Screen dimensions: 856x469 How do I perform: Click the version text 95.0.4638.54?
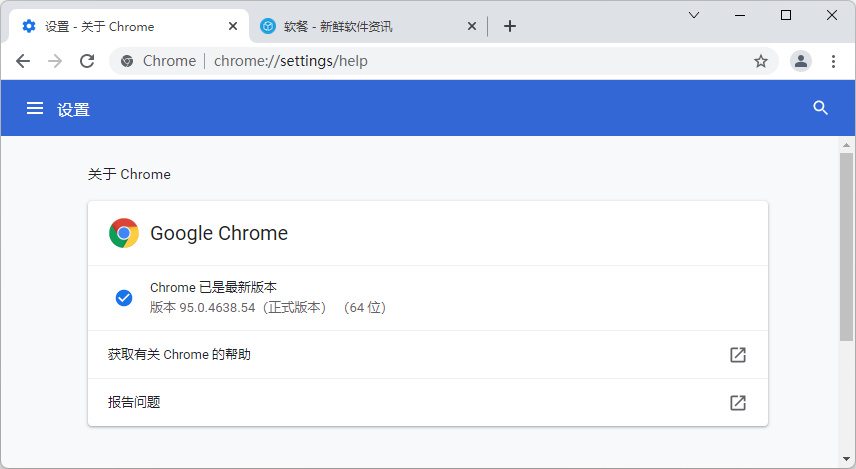(217, 307)
